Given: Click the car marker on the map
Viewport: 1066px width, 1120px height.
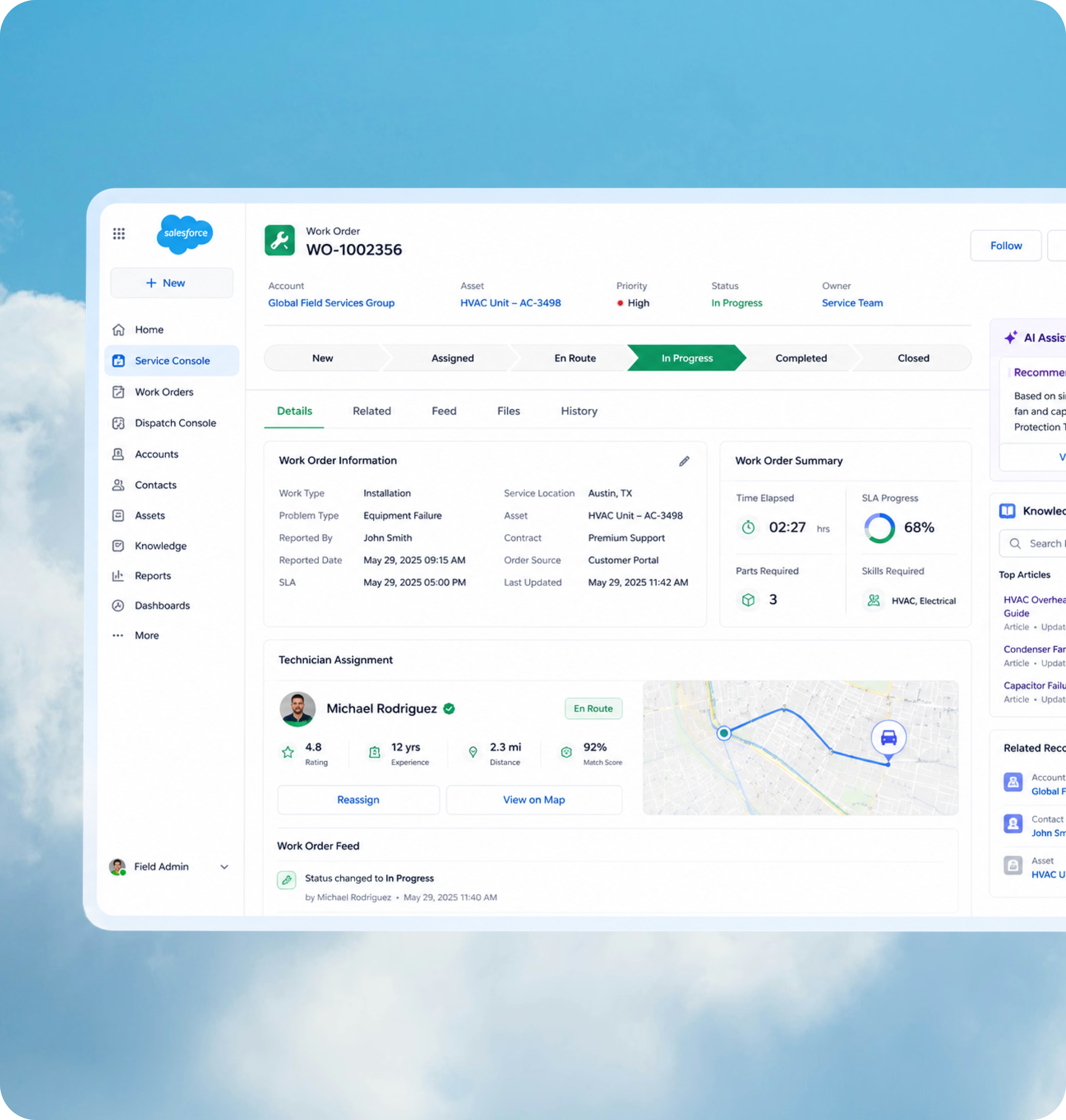Looking at the screenshot, I should 889,738.
